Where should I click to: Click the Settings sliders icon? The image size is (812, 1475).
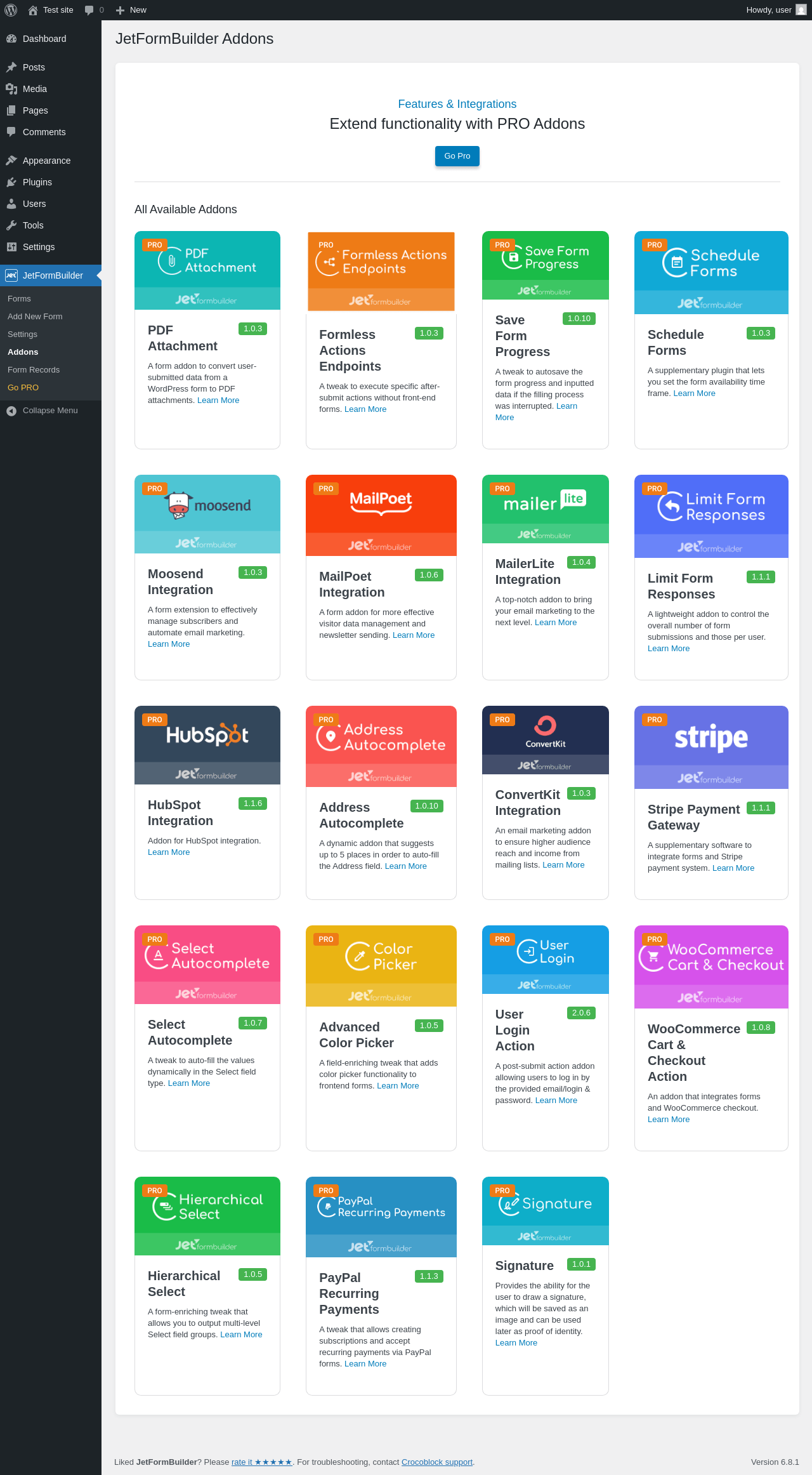click(11, 247)
